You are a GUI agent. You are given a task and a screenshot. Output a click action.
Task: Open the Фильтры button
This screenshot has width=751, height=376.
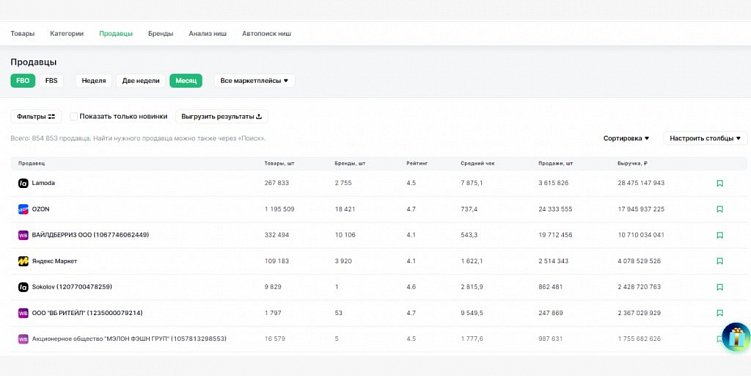36,116
